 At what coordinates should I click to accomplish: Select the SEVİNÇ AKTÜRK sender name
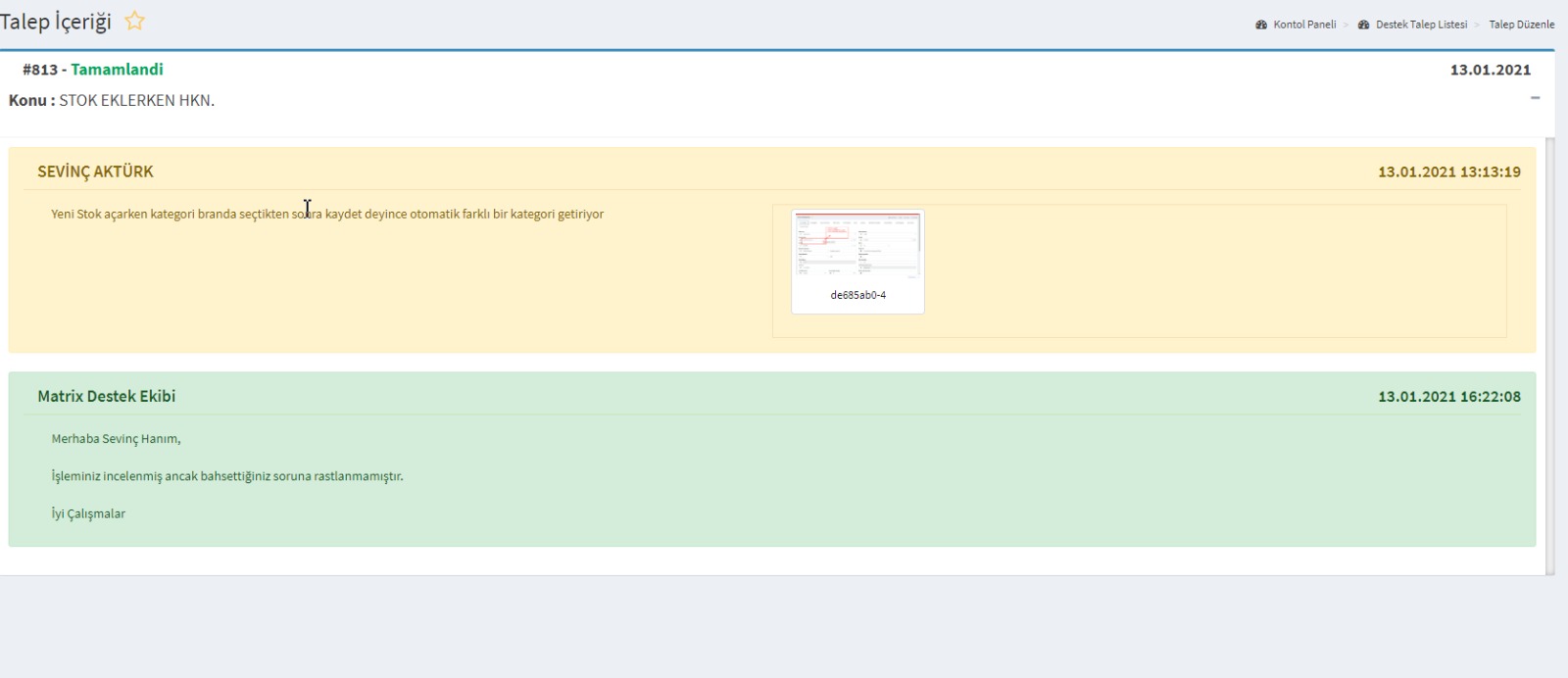(95, 171)
